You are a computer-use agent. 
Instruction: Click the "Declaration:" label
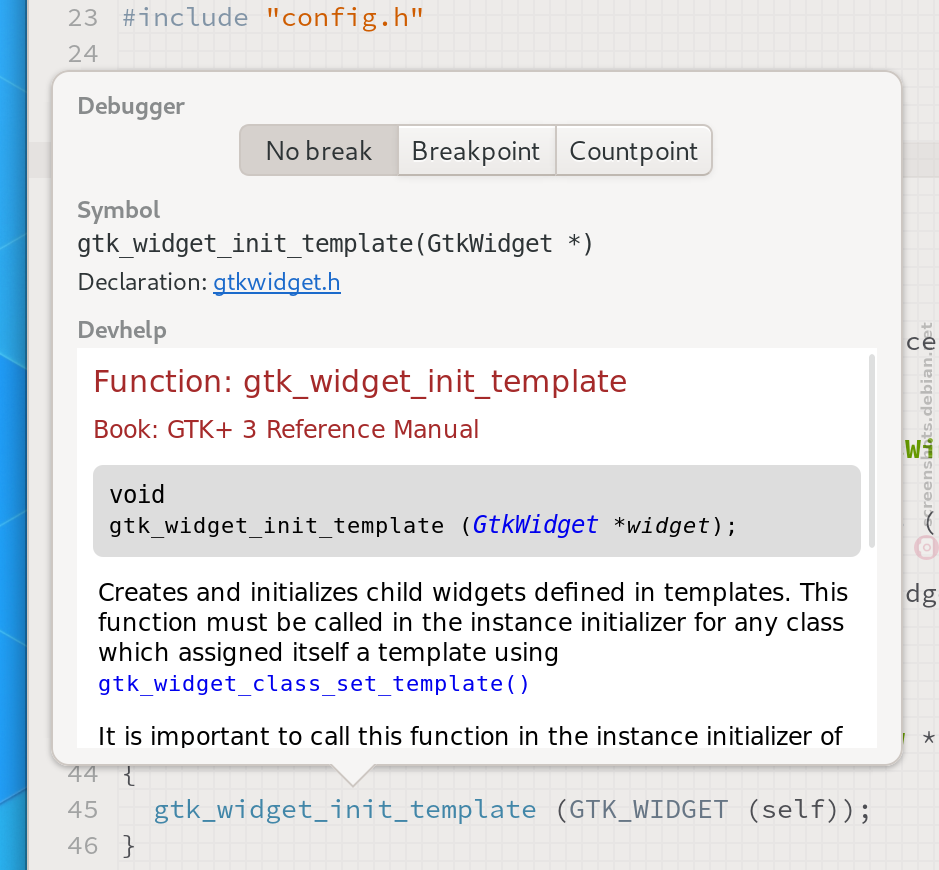point(143,282)
